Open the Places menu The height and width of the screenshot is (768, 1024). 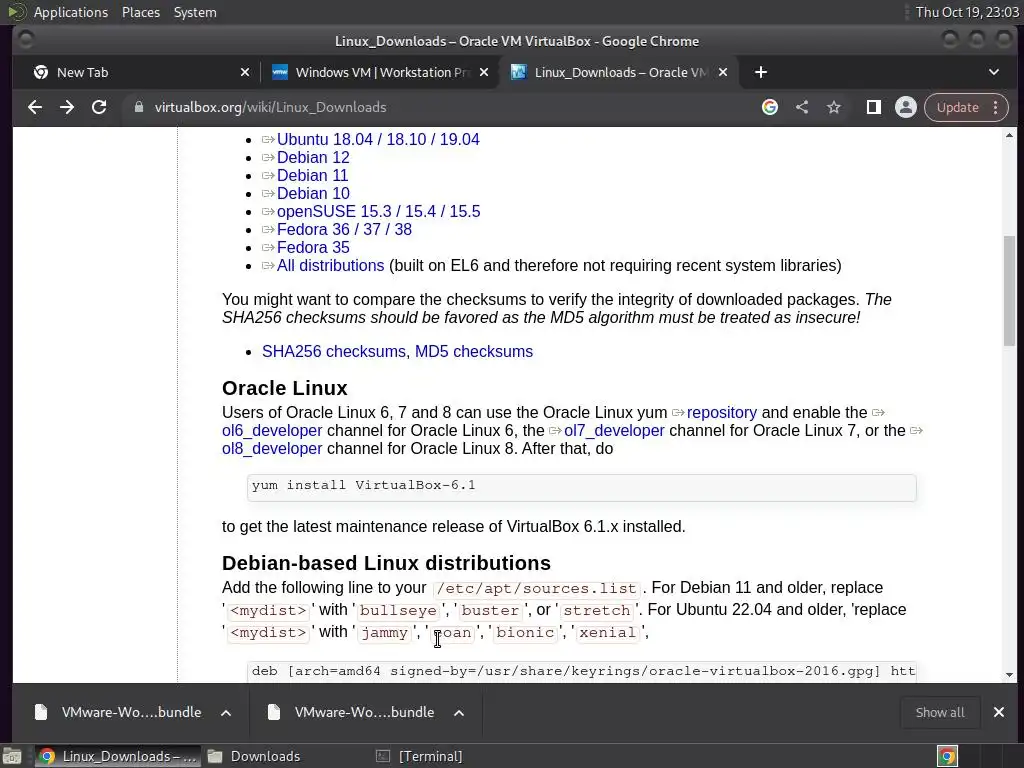click(141, 12)
